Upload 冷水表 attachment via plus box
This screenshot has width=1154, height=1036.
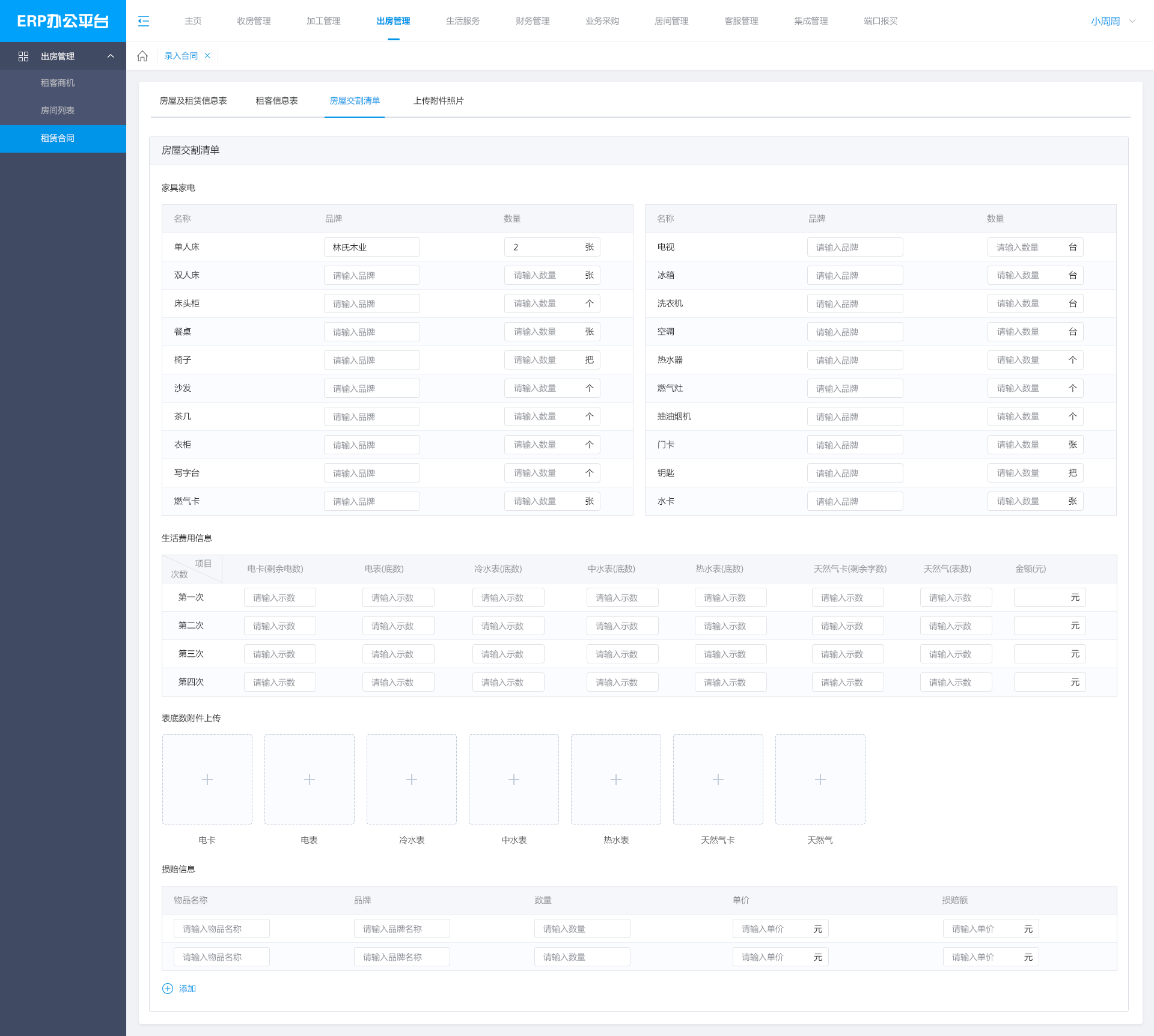click(412, 779)
